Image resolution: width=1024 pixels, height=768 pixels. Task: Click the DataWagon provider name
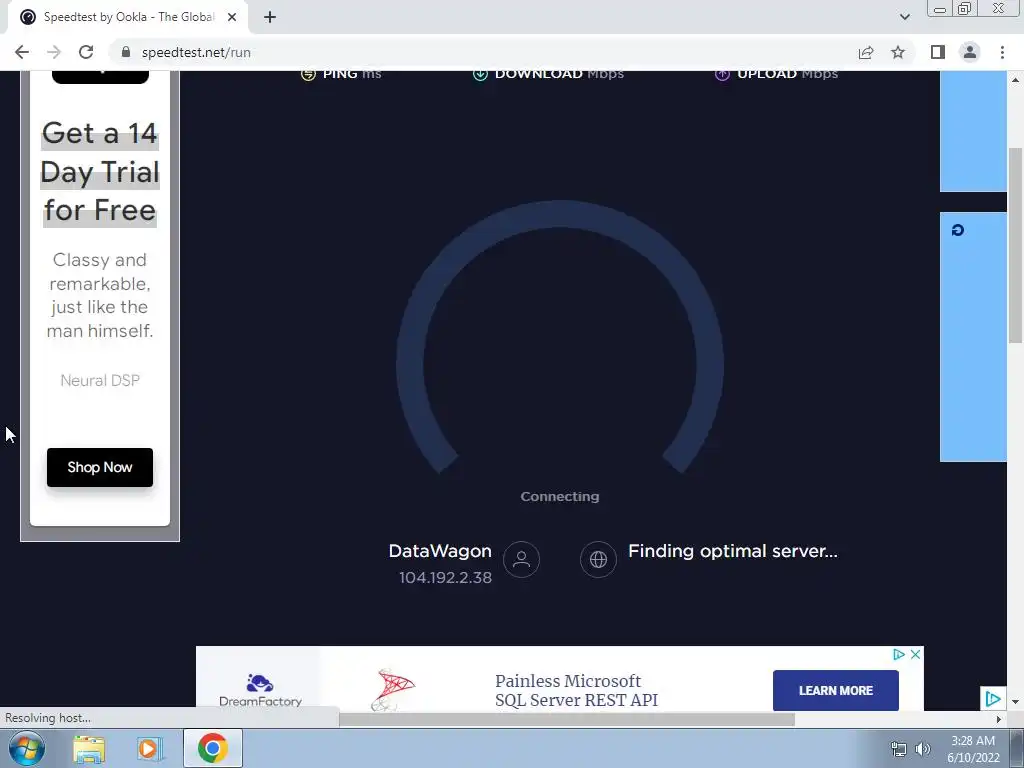(440, 551)
